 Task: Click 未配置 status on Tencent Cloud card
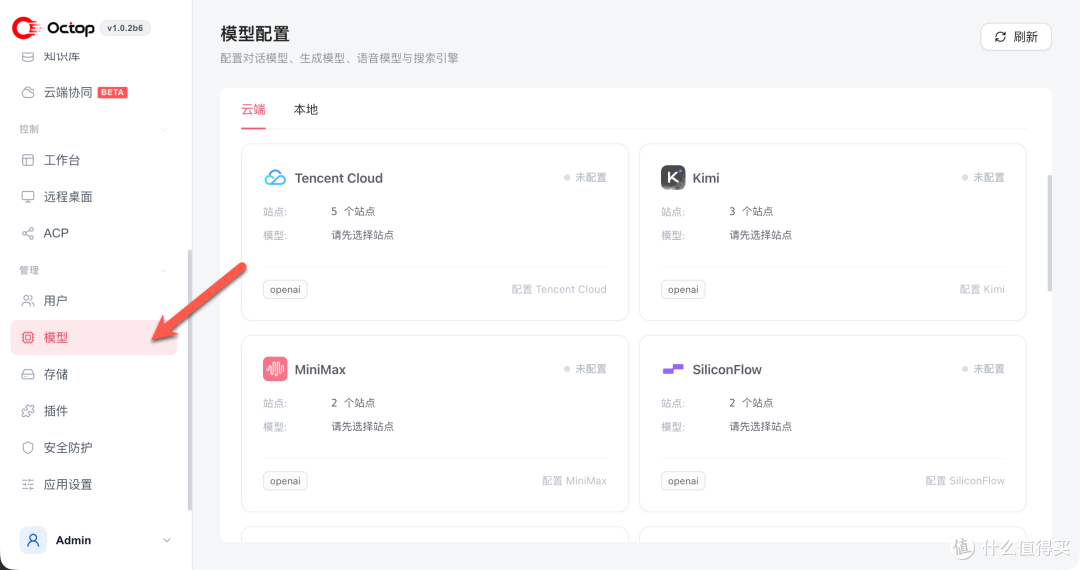tap(585, 178)
